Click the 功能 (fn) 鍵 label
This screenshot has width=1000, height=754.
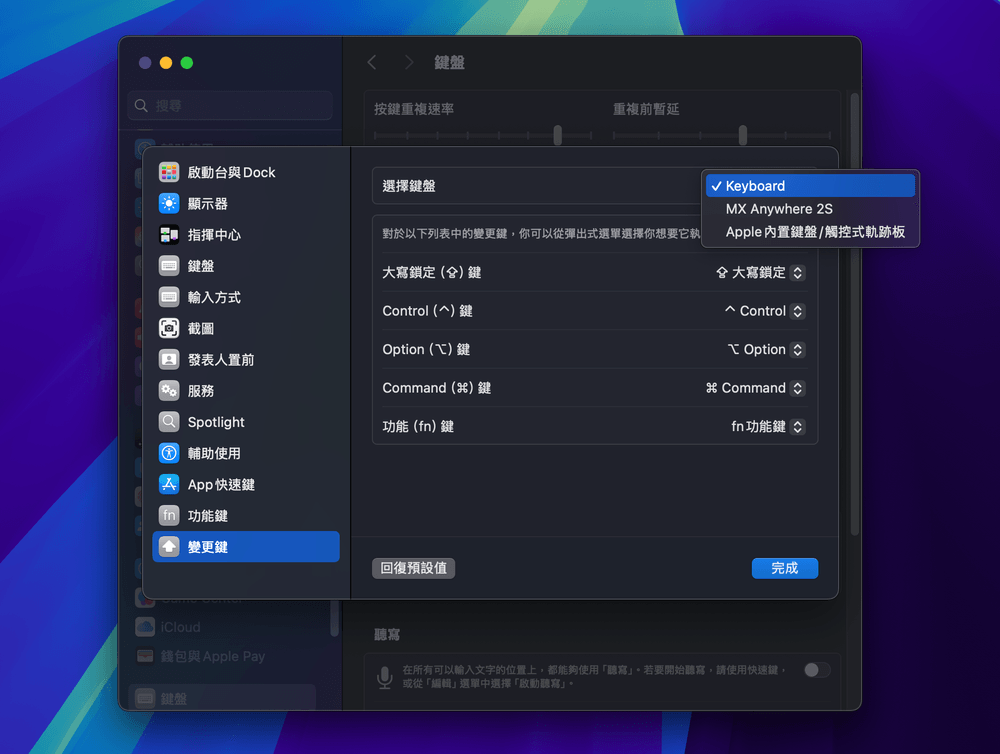418,427
